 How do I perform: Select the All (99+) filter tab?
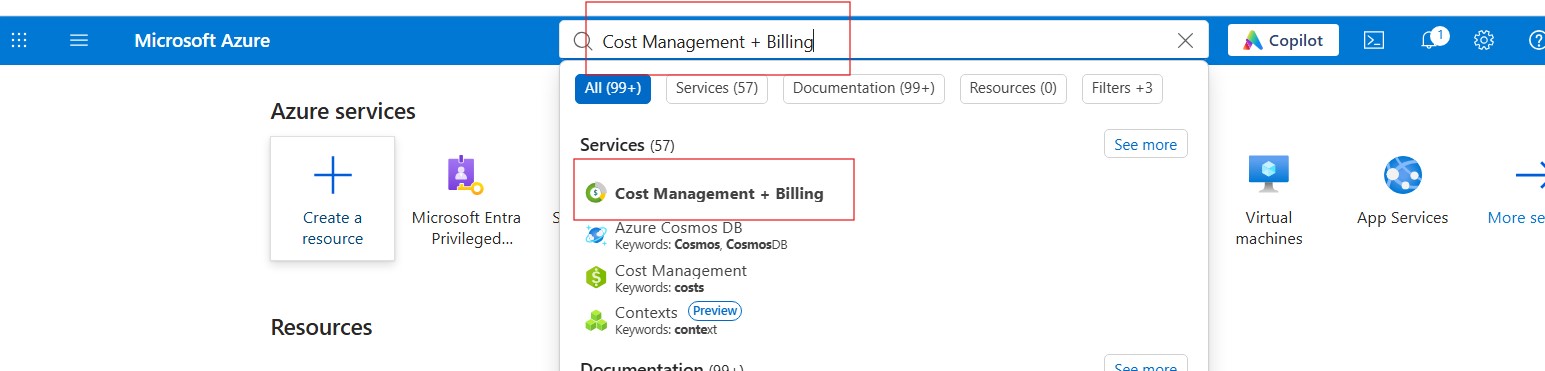[613, 88]
